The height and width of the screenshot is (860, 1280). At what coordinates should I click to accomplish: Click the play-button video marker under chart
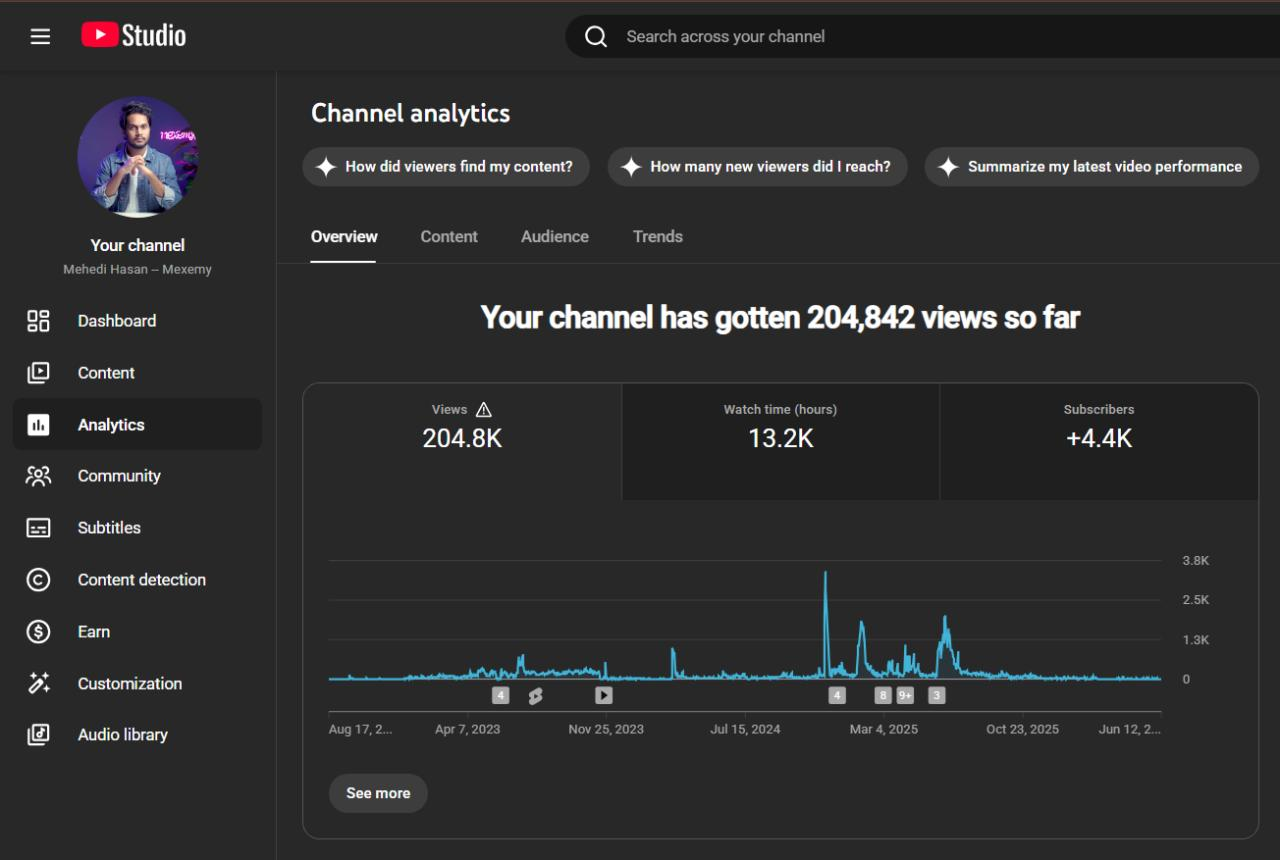click(x=604, y=695)
